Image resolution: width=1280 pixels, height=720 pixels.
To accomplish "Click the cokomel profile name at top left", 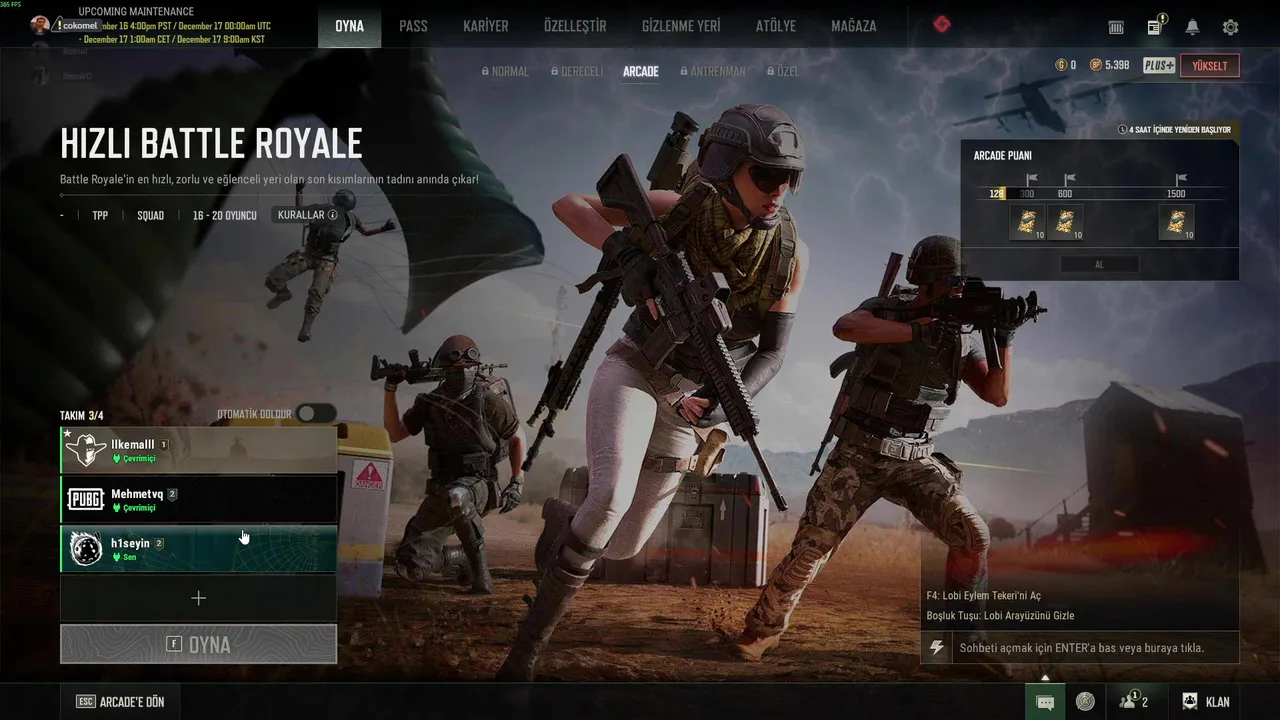I will tap(79, 25).
